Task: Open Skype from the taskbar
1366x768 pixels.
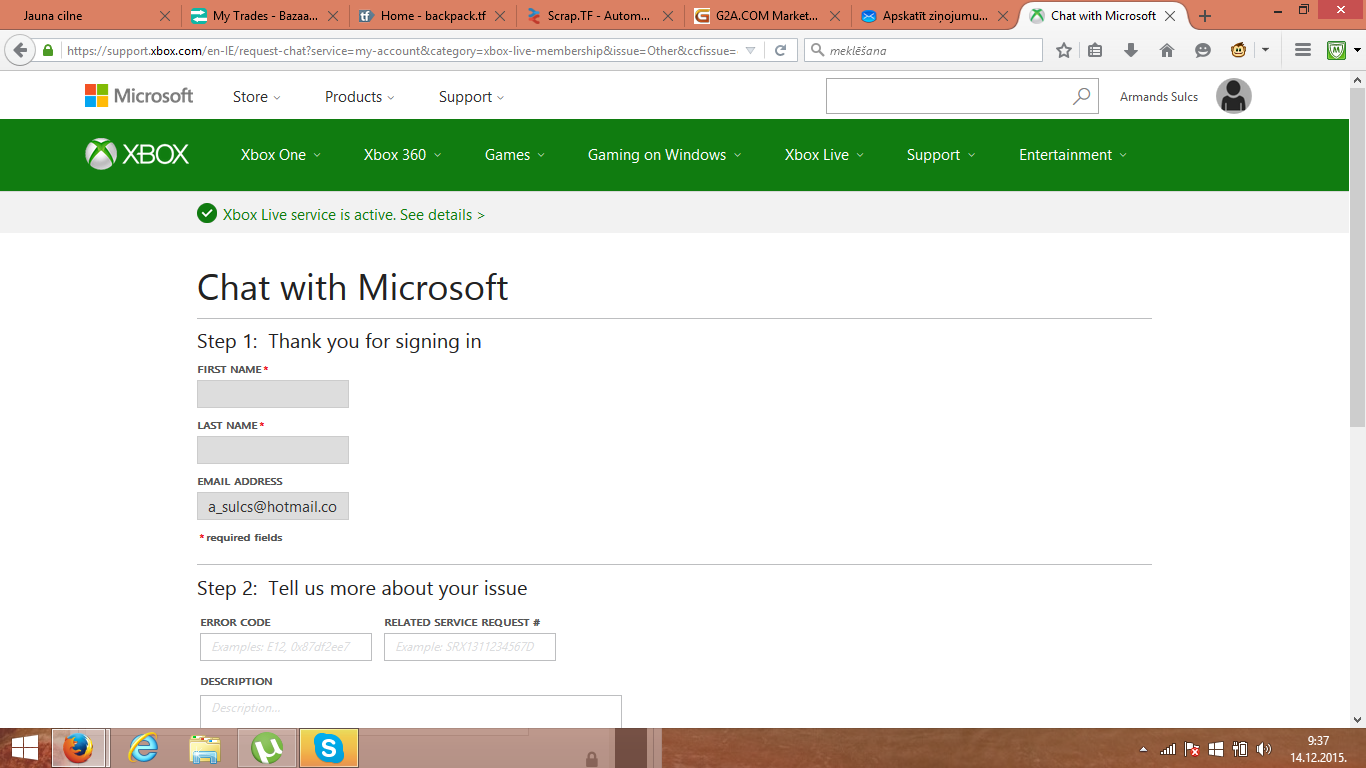Action: 329,748
